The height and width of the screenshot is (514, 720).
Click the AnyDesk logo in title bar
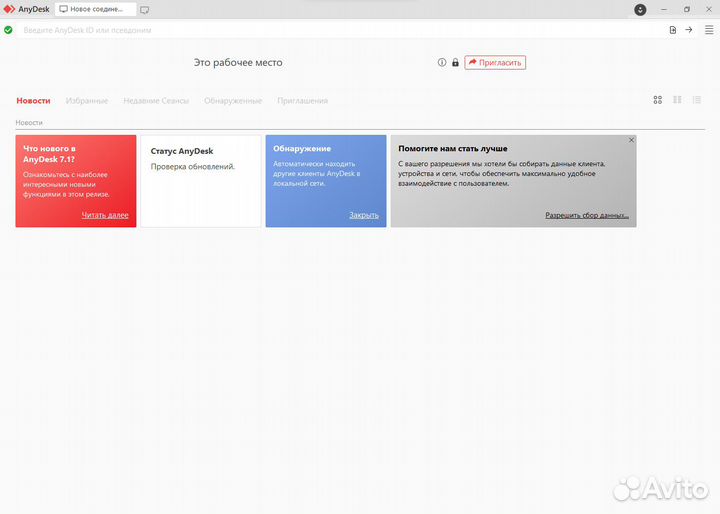(x=9, y=9)
